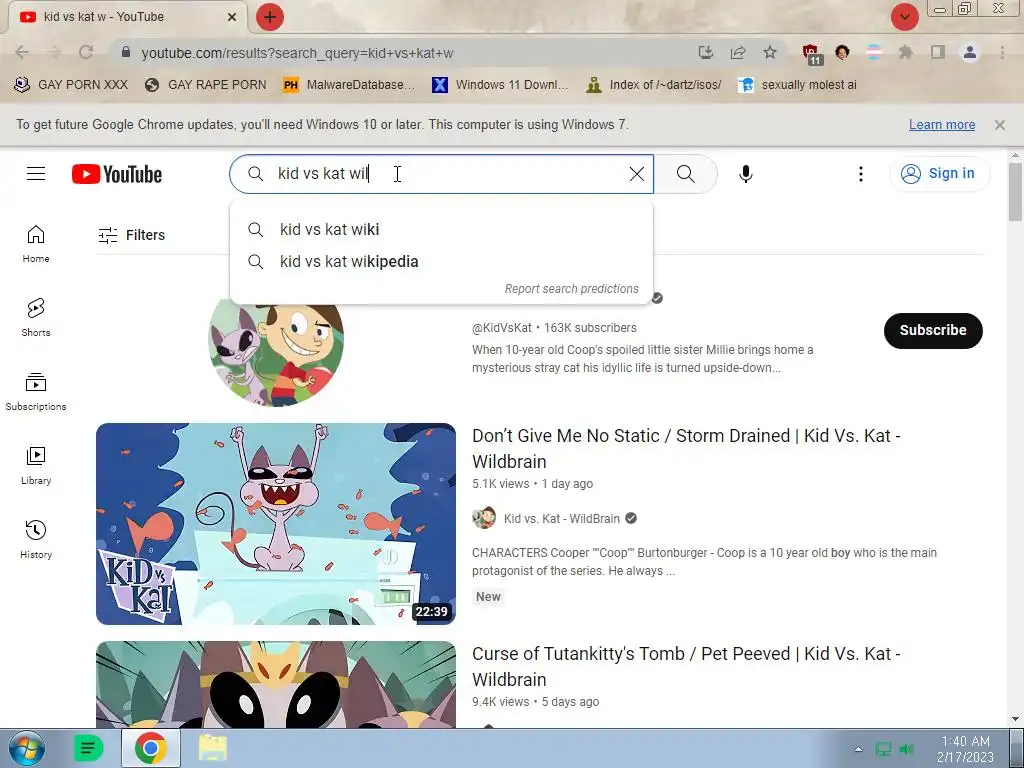Open Shorts in the sidebar
Screen dimensions: 1024x768
[36, 318]
